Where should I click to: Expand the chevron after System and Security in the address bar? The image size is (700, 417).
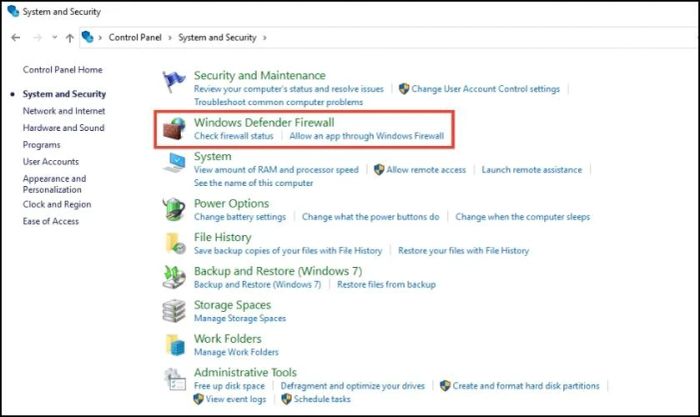click(265, 38)
